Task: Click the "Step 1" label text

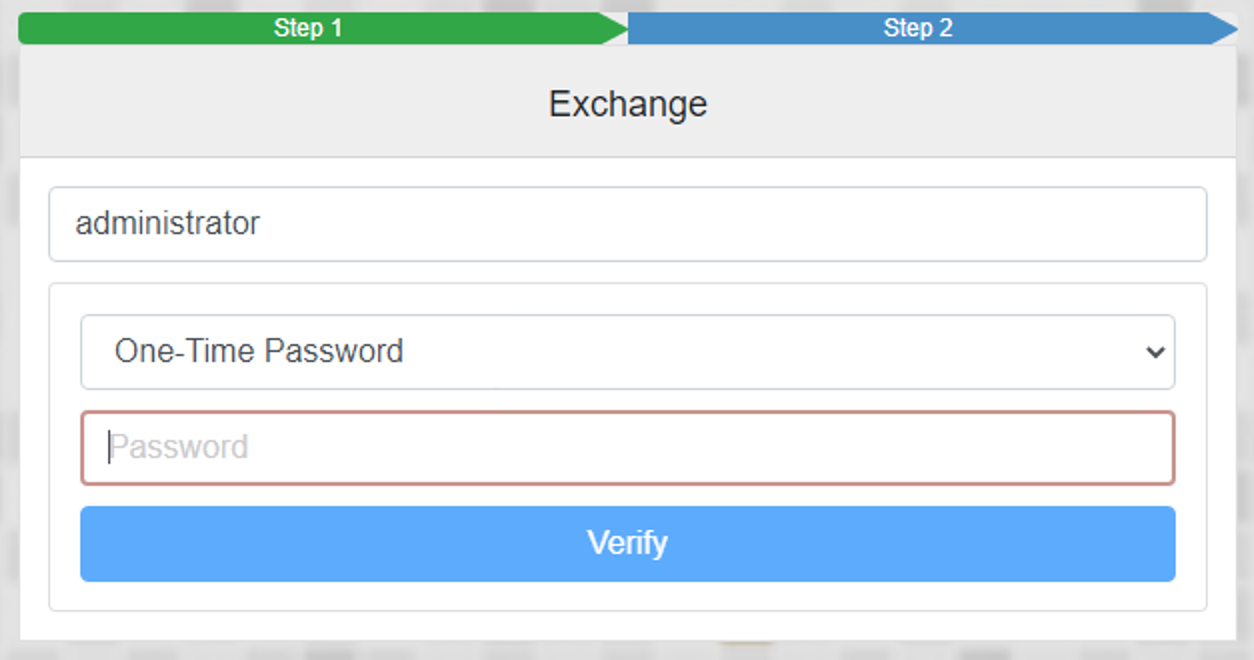Action: (308, 28)
